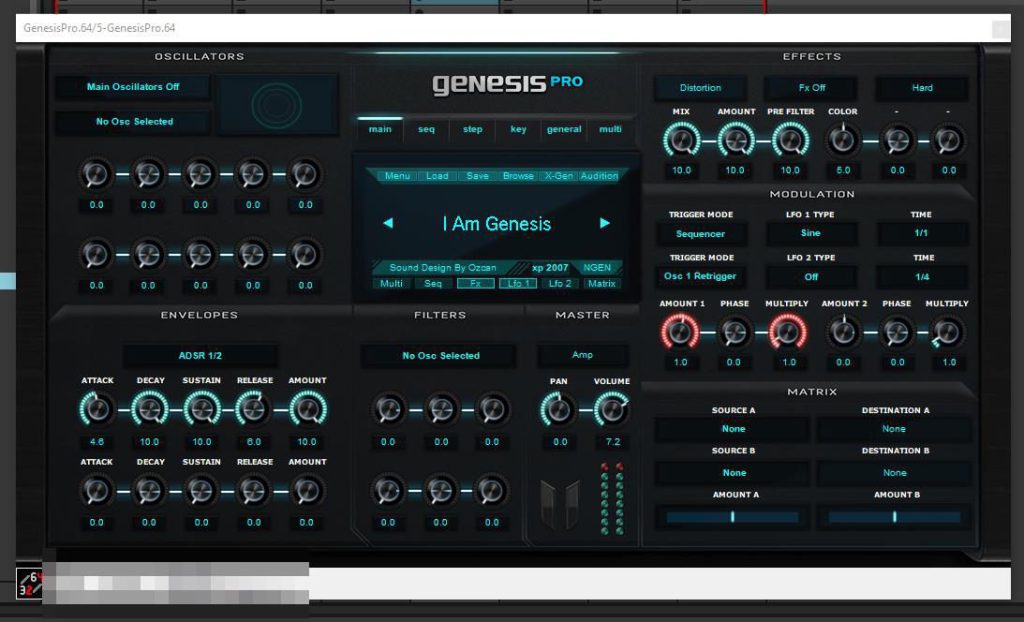Toggle the Fx indicator in preset display

[x=475, y=284]
